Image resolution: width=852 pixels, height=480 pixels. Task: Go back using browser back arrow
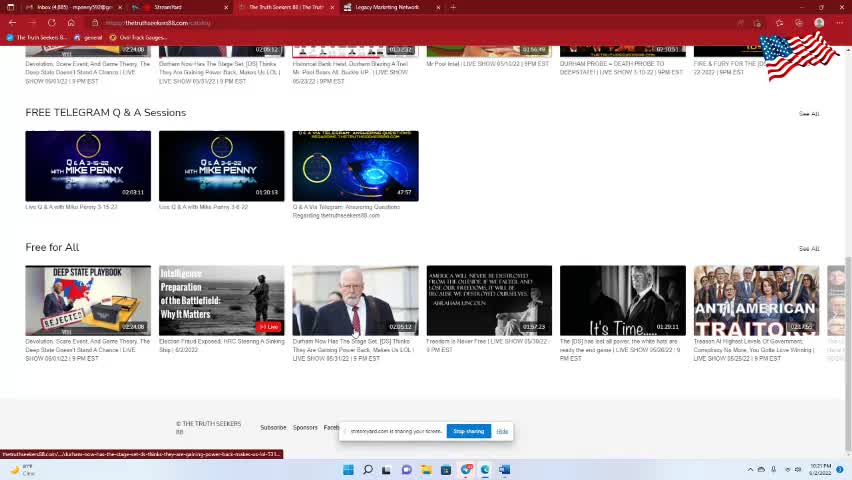pyautogui.click(x=12, y=23)
